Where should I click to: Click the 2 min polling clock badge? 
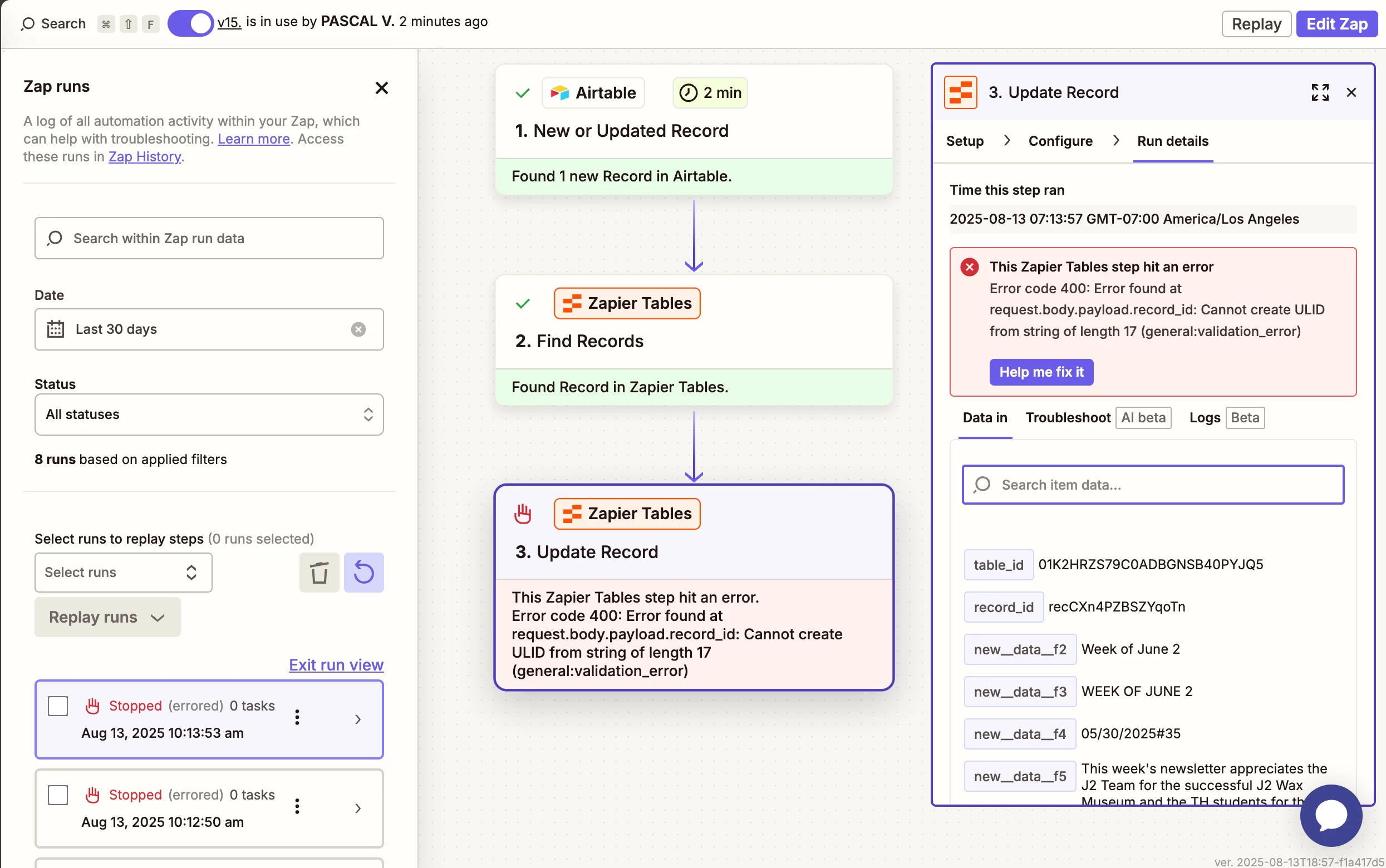710,93
